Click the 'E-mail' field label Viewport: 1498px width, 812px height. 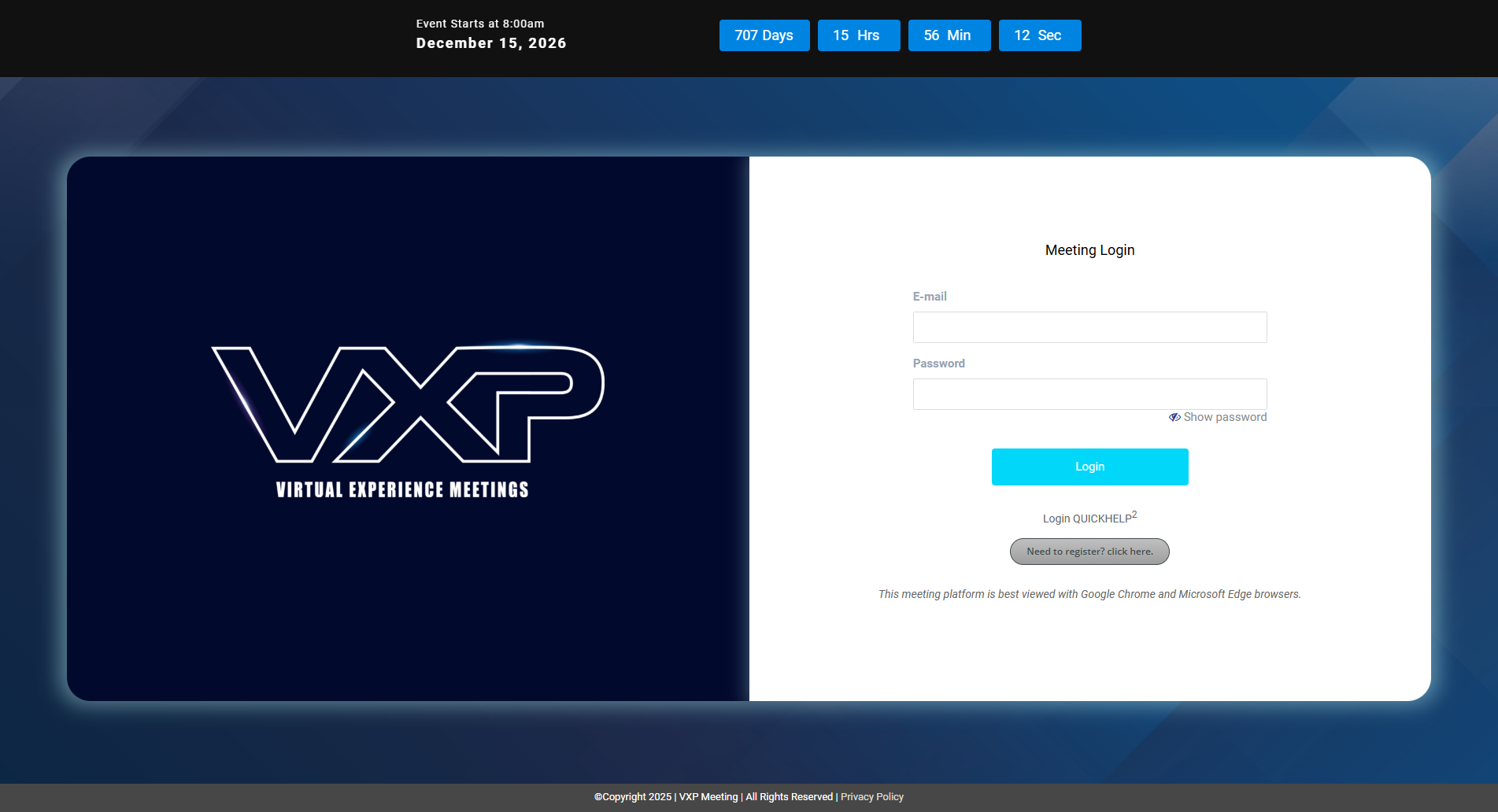pyautogui.click(x=930, y=297)
